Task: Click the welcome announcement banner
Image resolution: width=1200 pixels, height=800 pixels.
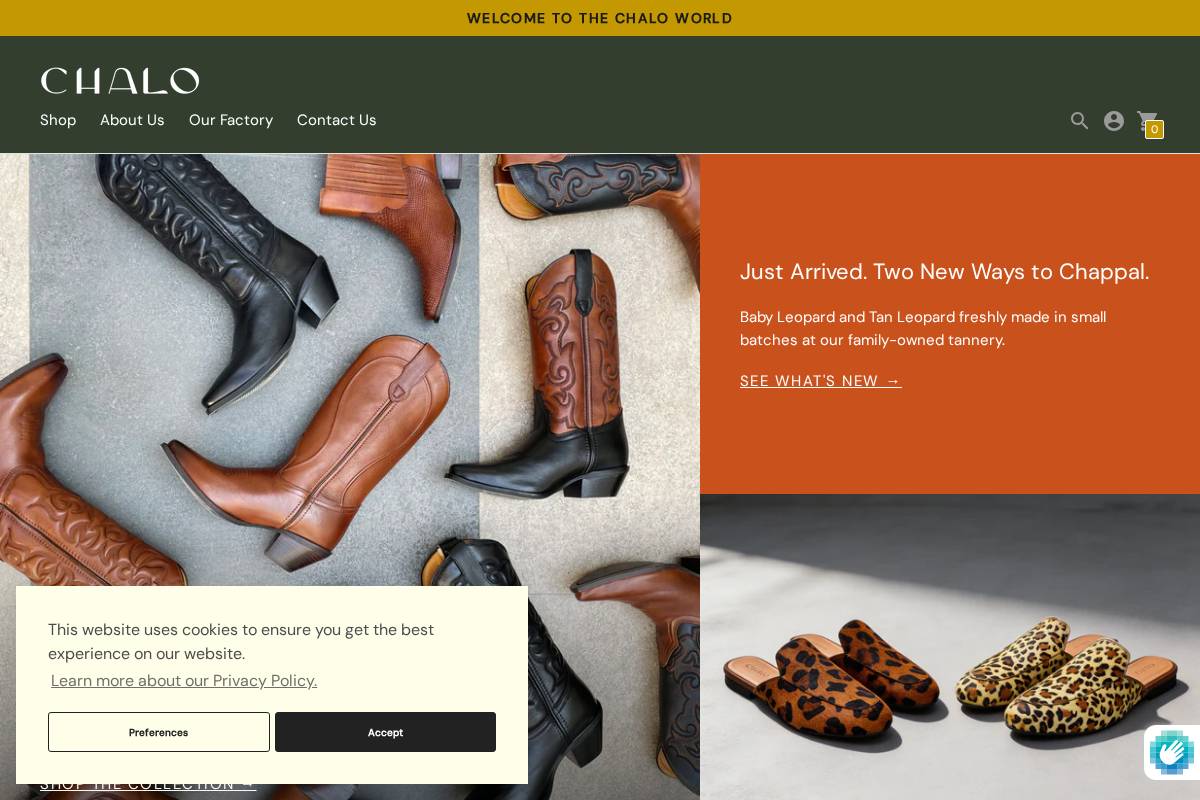Action: pyautogui.click(x=600, y=18)
